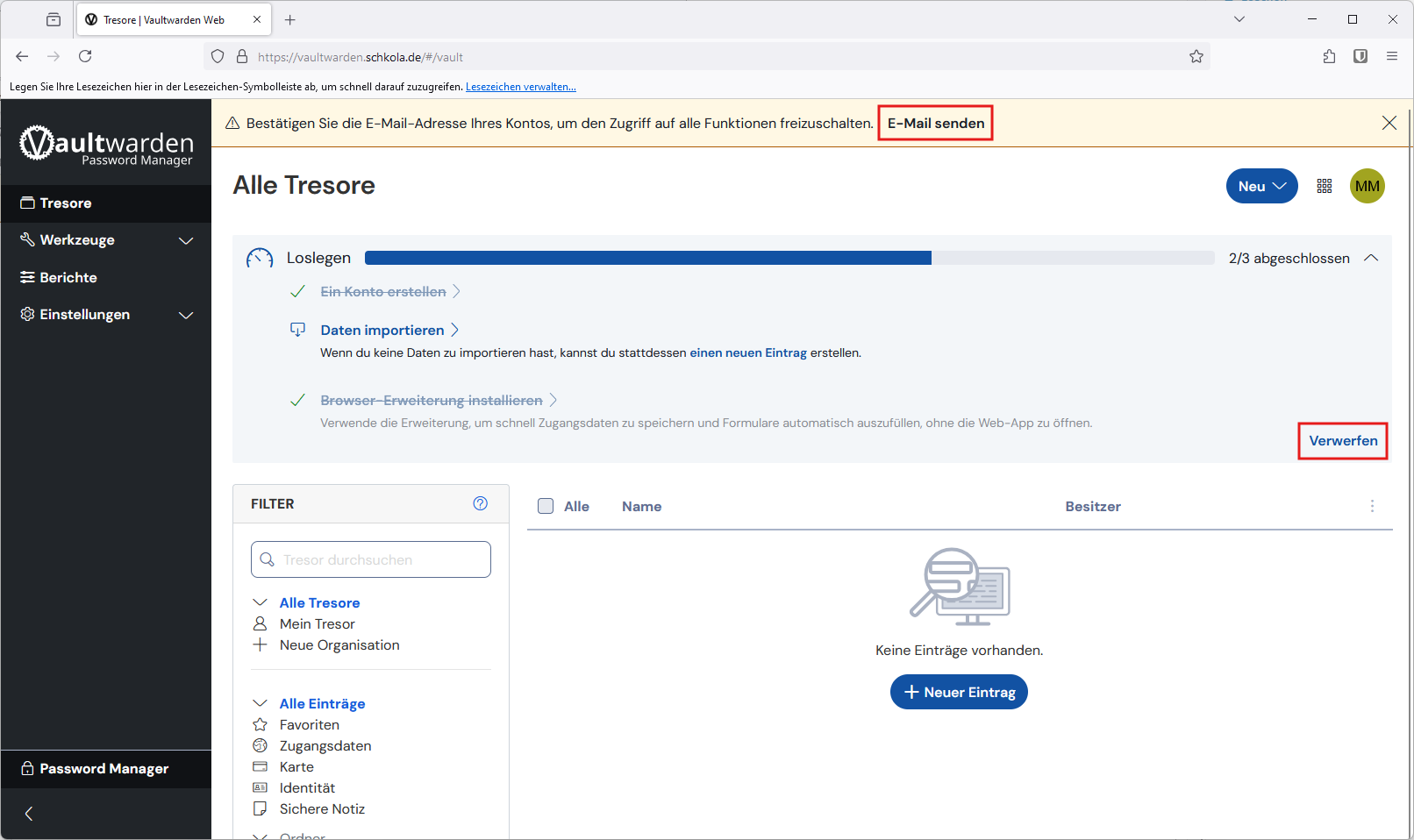1414x840 pixels.
Task: Click the browser forward arrow
Action: click(x=54, y=56)
